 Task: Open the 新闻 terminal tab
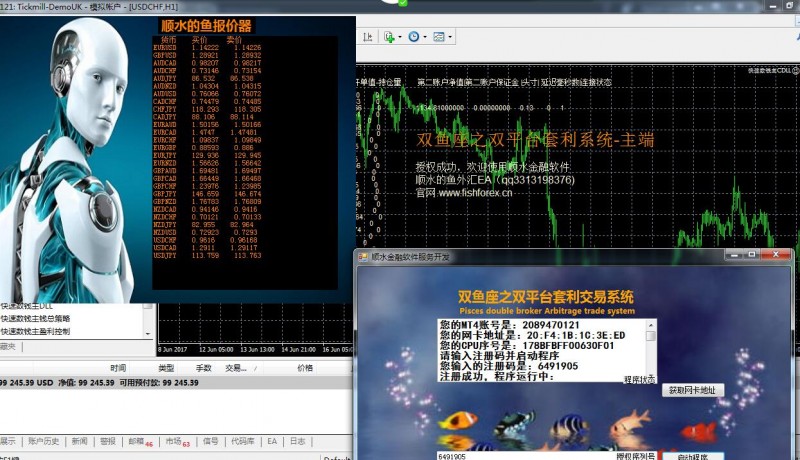[x=79, y=441]
